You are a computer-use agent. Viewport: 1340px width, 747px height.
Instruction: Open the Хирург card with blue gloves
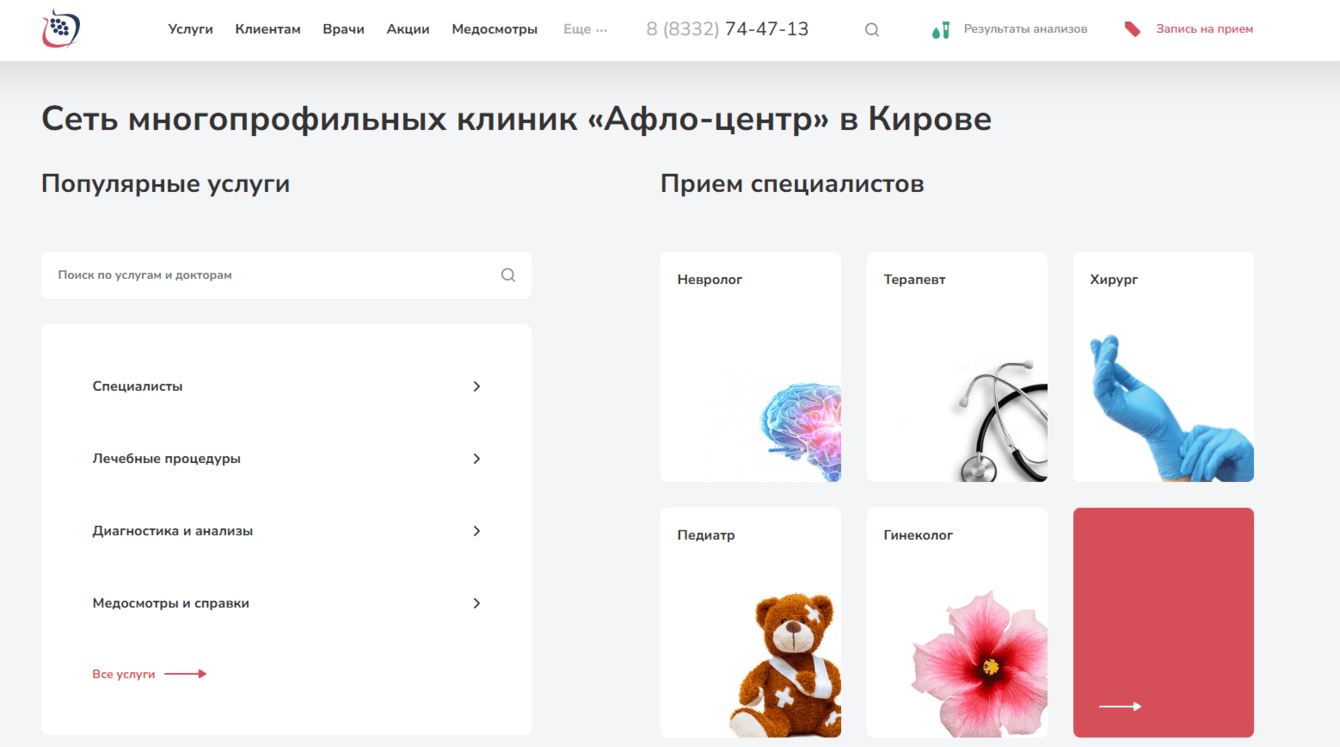(x=1163, y=367)
